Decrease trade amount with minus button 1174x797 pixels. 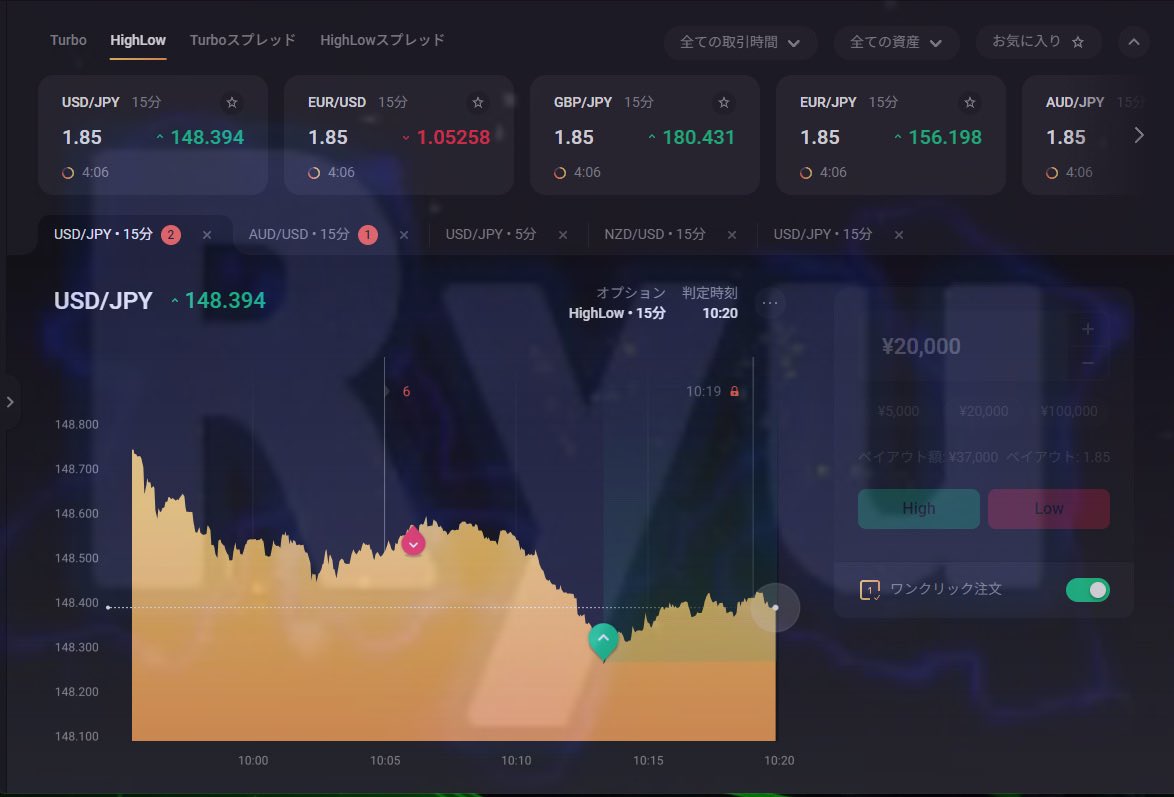1088,363
